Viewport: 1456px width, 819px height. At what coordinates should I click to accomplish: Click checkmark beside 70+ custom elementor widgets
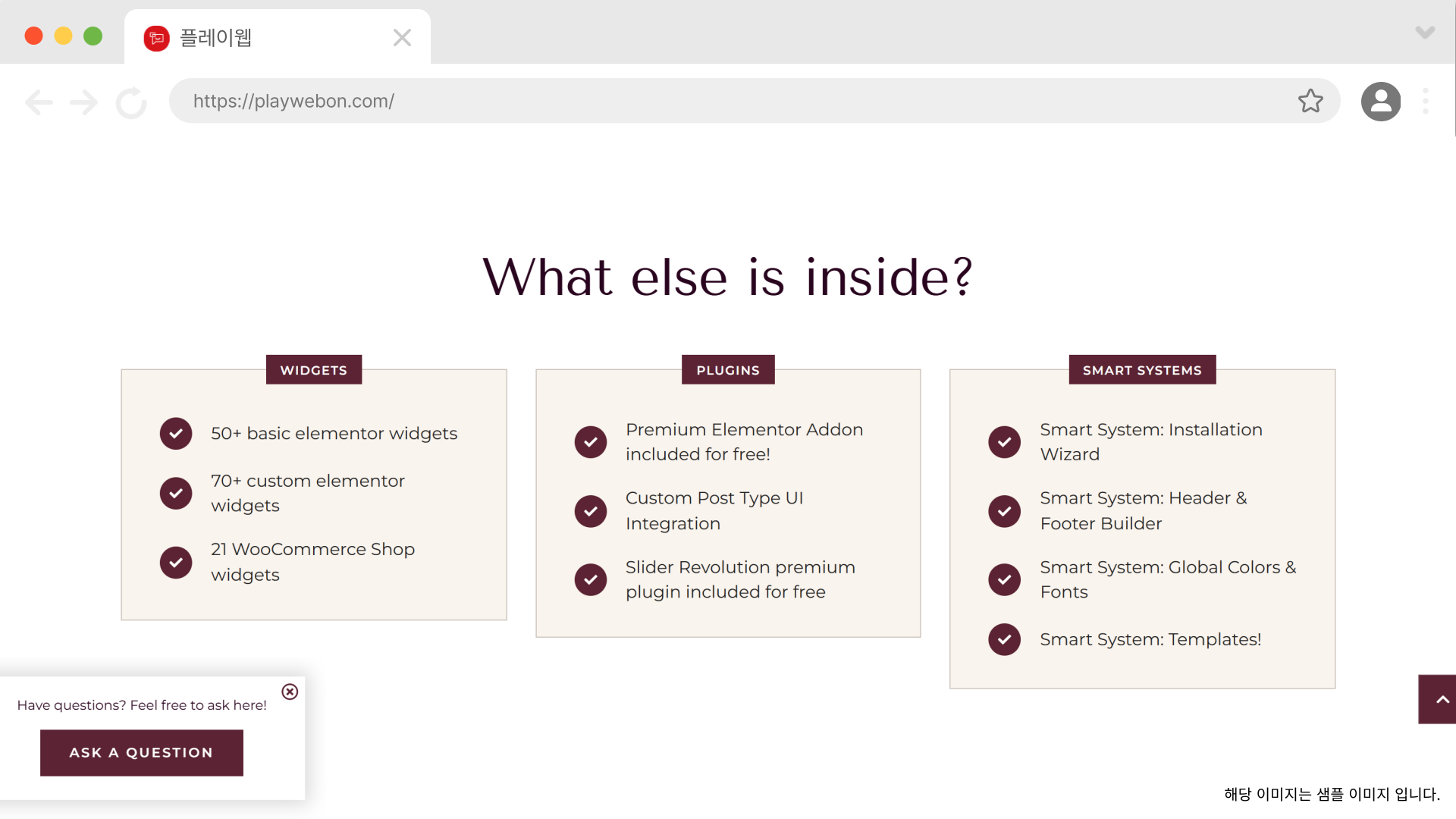[x=176, y=493]
